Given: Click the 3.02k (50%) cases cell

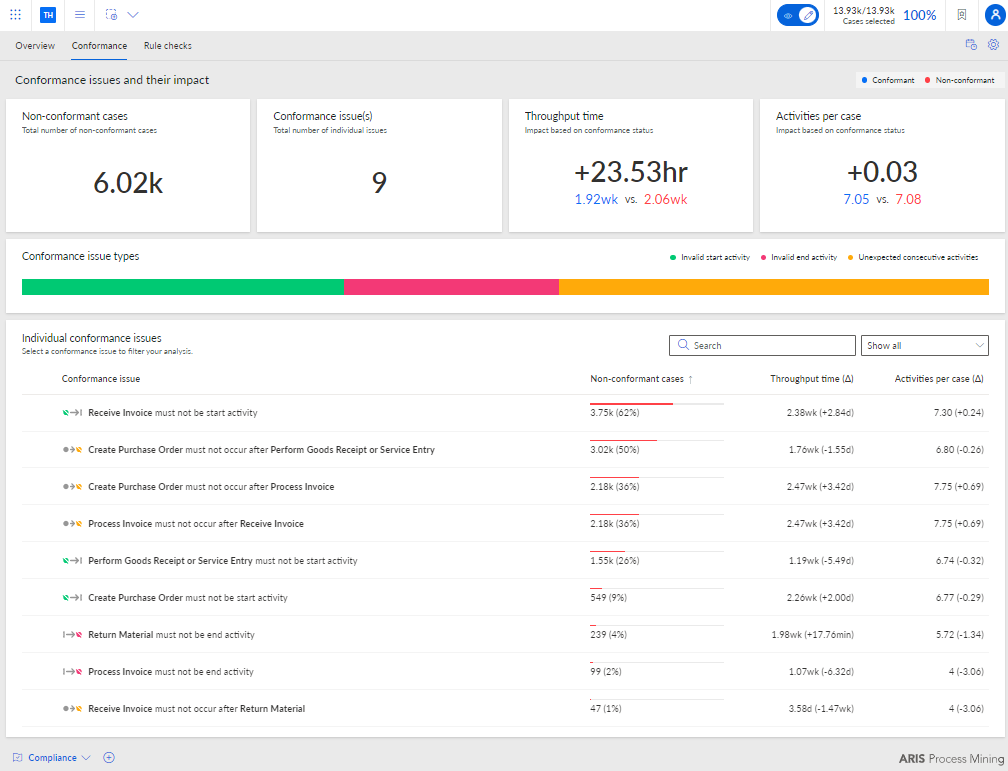Looking at the screenshot, I should pos(615,449).
